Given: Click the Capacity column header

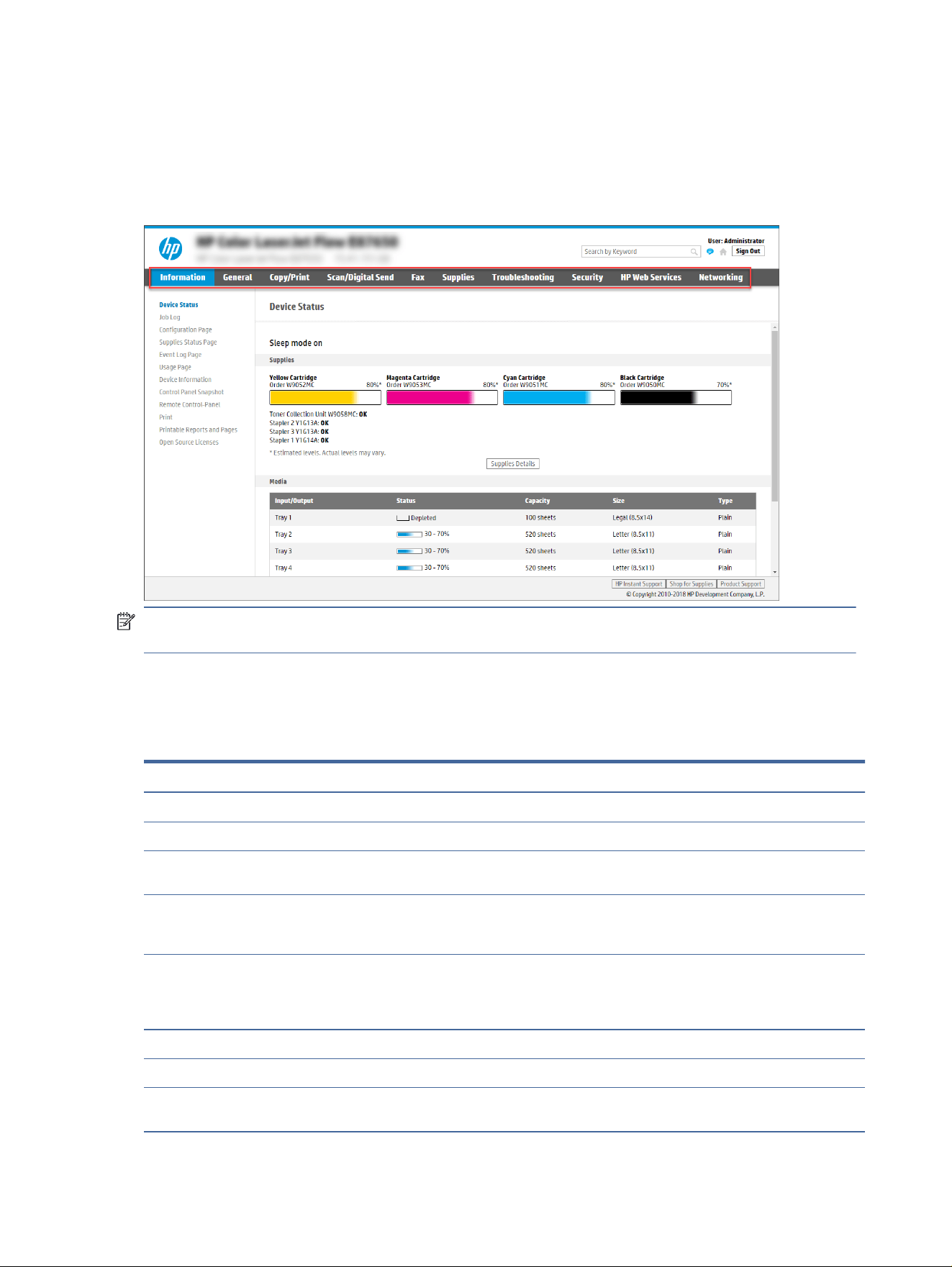Looking at the screenshot, I should (x=538, y=501).
